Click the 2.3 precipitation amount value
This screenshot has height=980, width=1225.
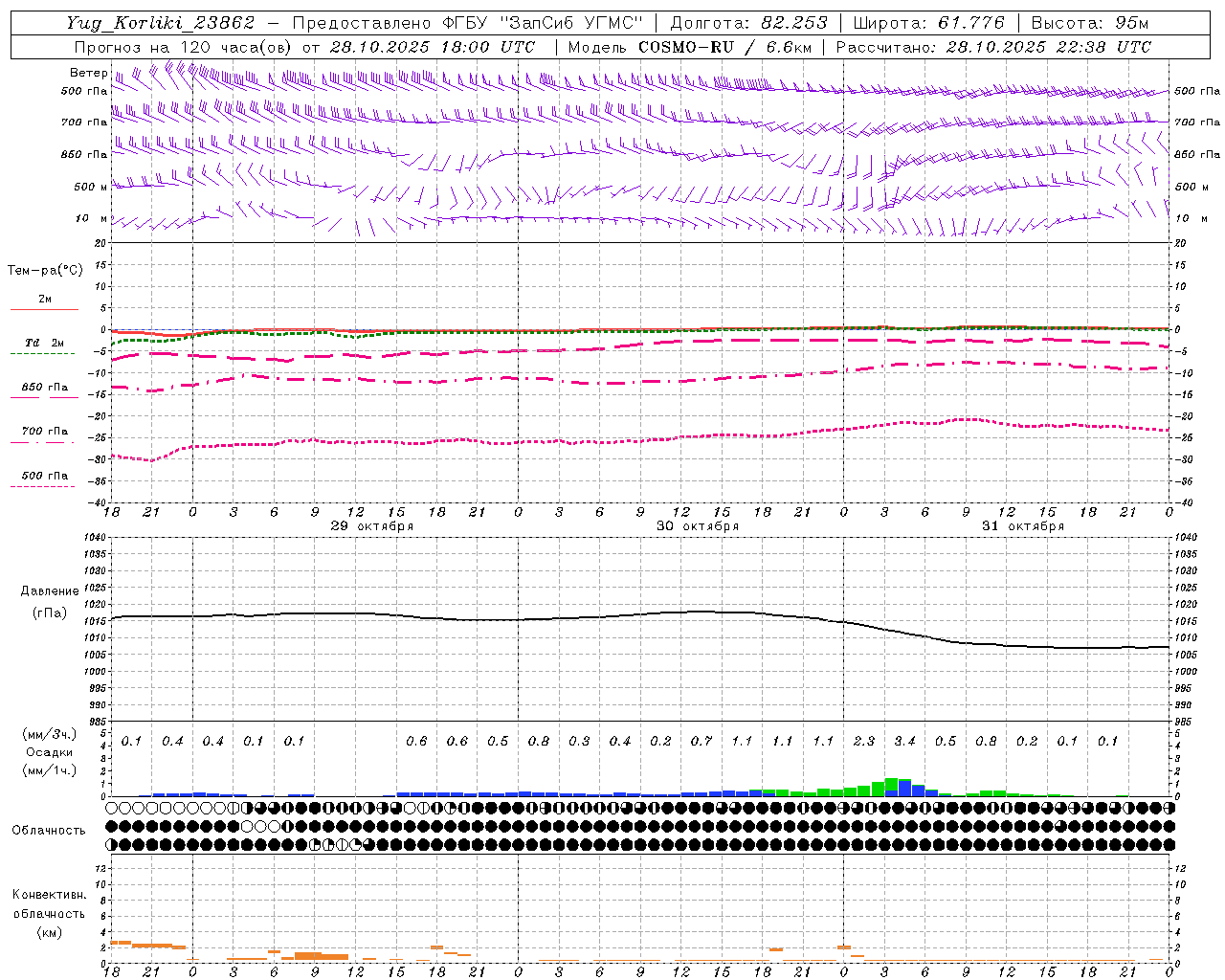[x=864, y=741]
